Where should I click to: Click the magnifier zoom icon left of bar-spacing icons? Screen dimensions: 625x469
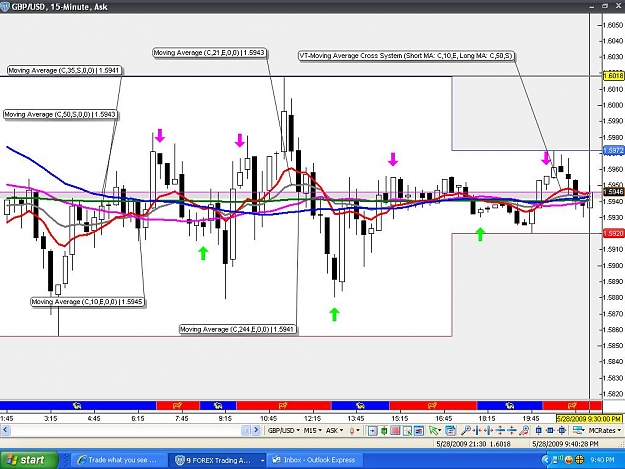(466, 430)
